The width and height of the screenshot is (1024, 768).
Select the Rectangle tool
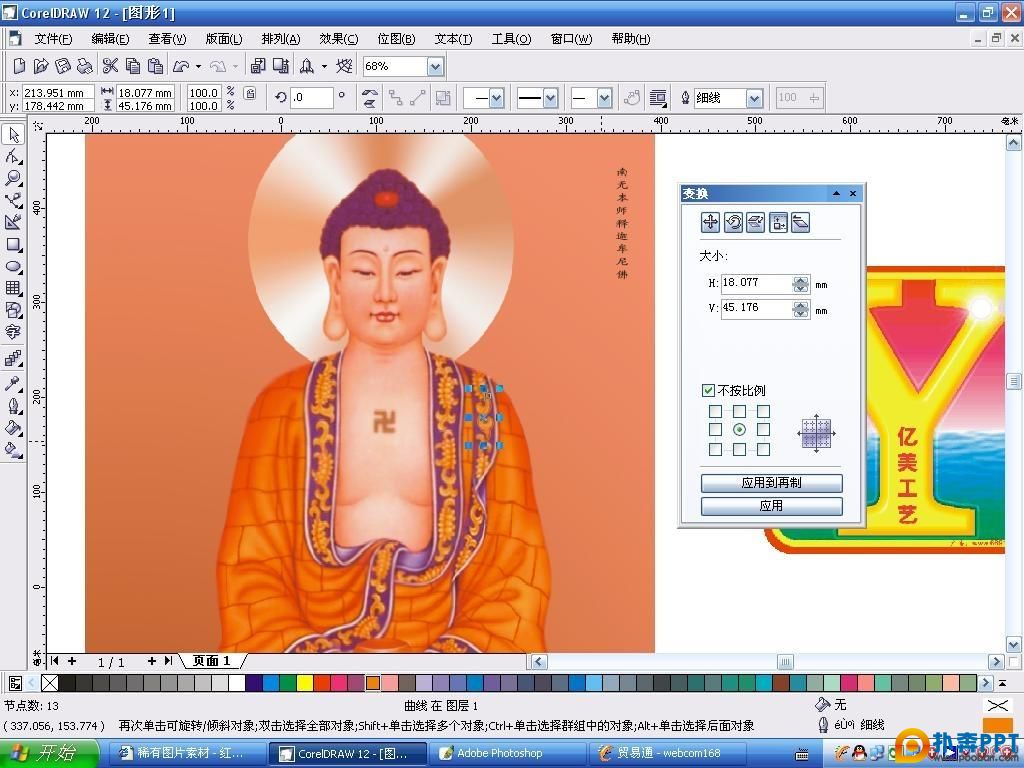tap(13, 246)
